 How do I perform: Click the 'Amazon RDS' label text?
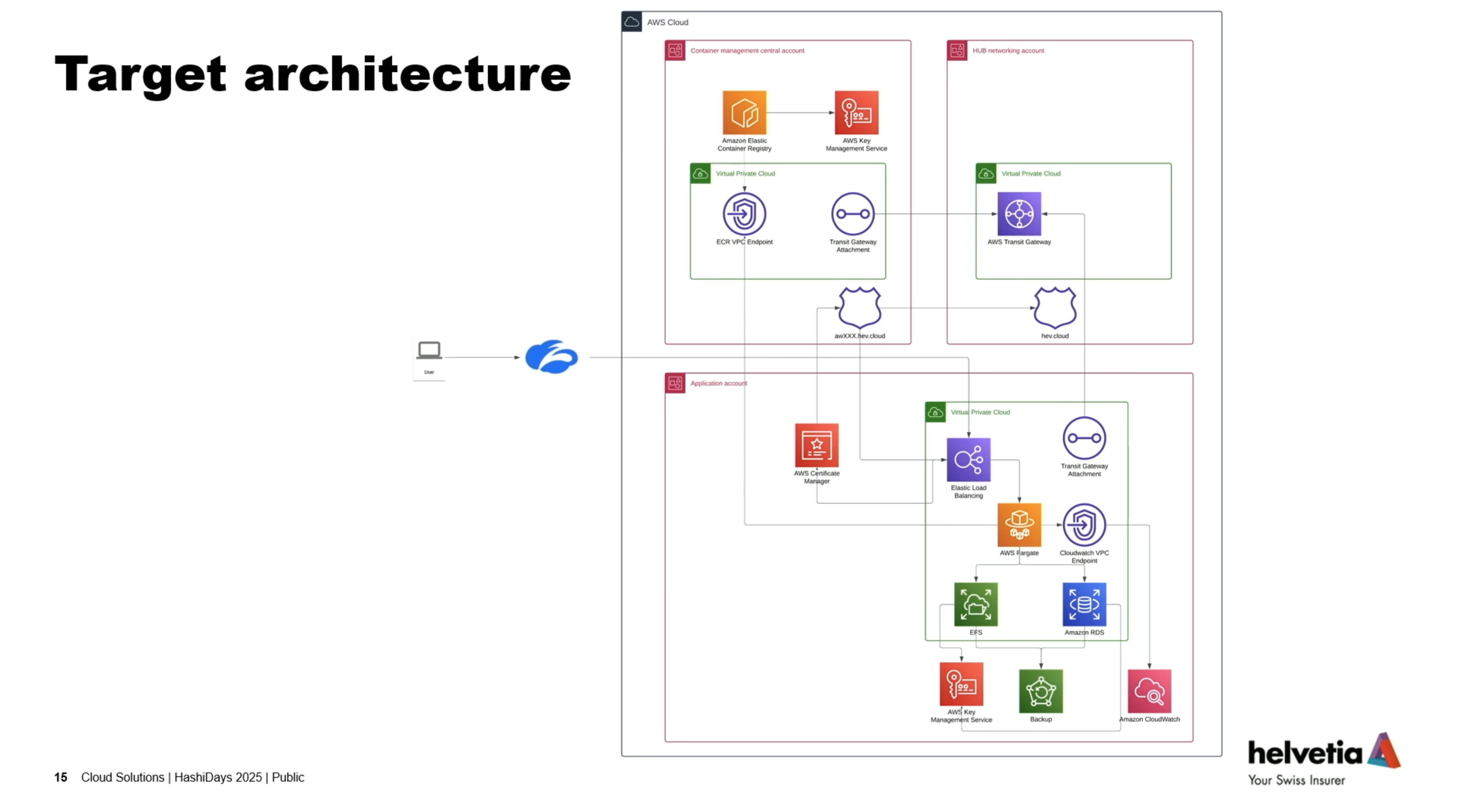point(1084,632)
